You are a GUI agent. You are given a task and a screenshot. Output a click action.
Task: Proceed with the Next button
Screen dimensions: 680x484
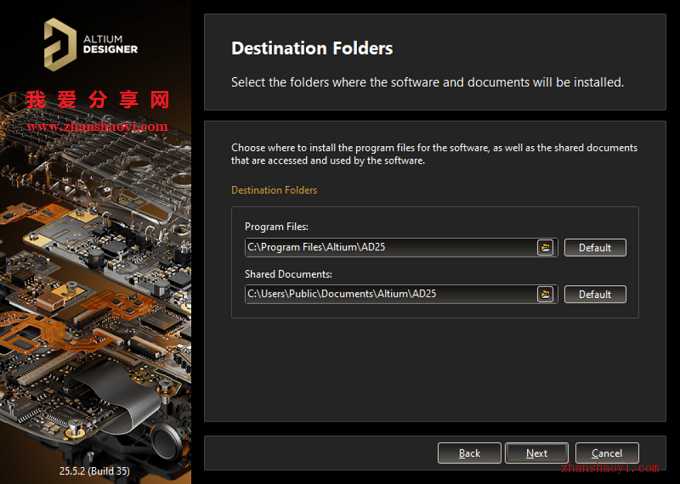(537, 453)
